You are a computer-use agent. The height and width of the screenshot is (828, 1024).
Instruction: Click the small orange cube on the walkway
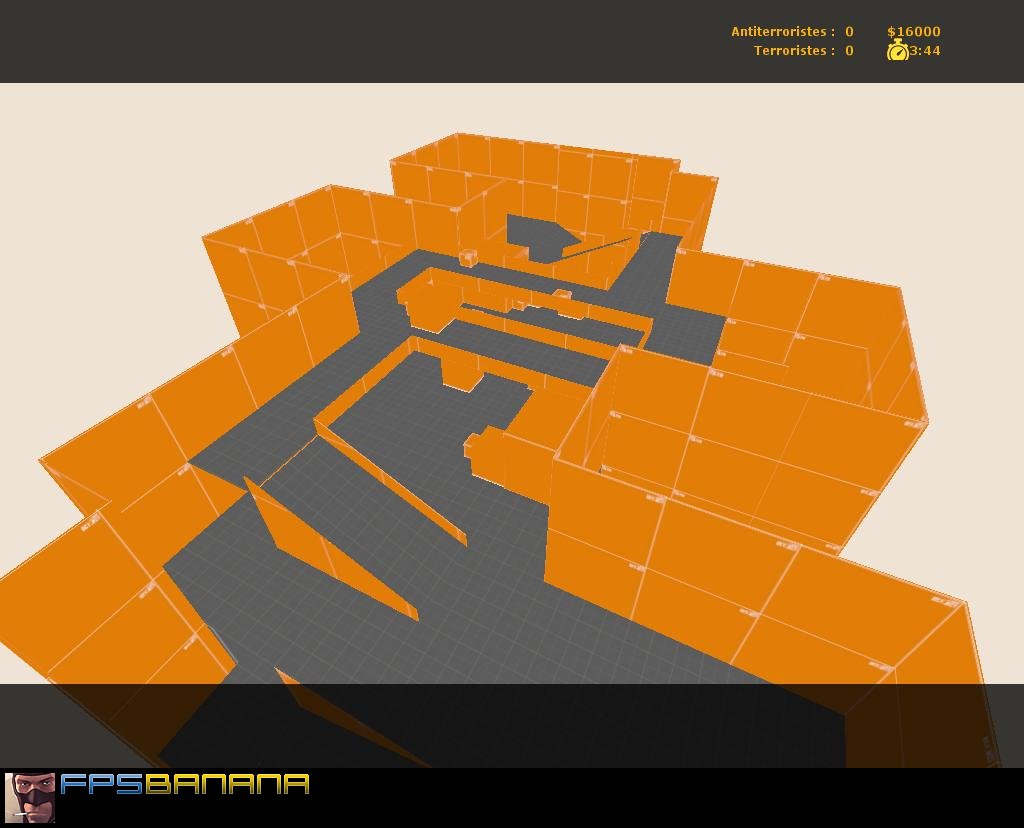pos(466,258)
